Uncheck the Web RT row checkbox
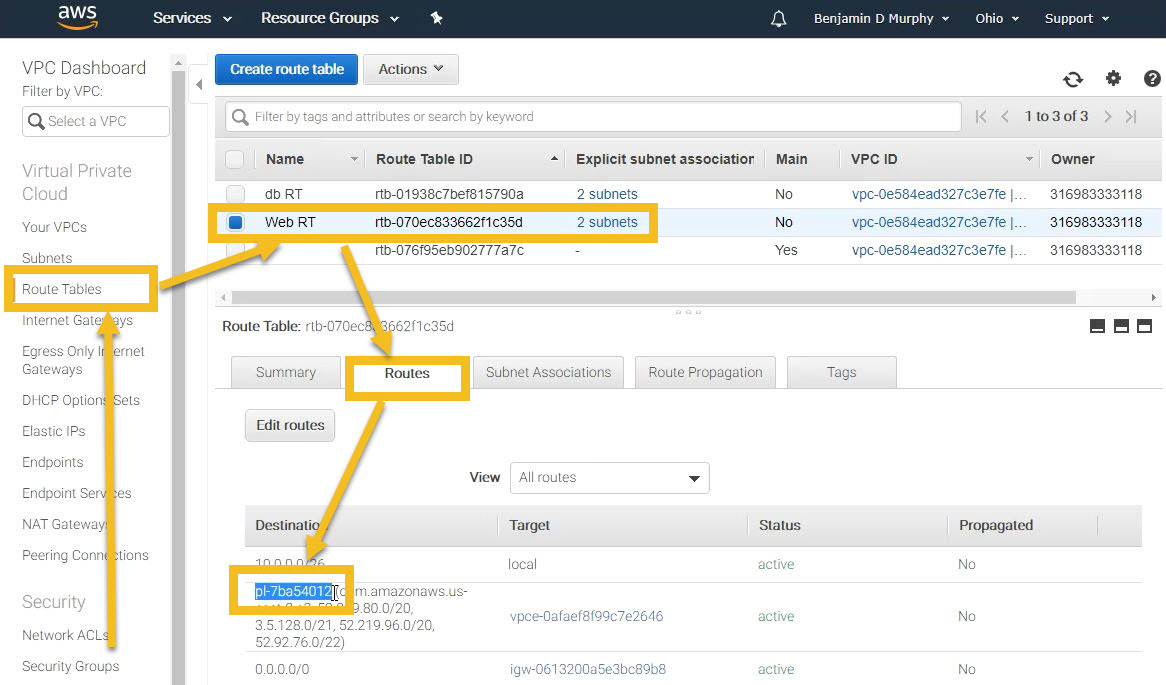This screenshot has height=685, width=1166. 236,222
